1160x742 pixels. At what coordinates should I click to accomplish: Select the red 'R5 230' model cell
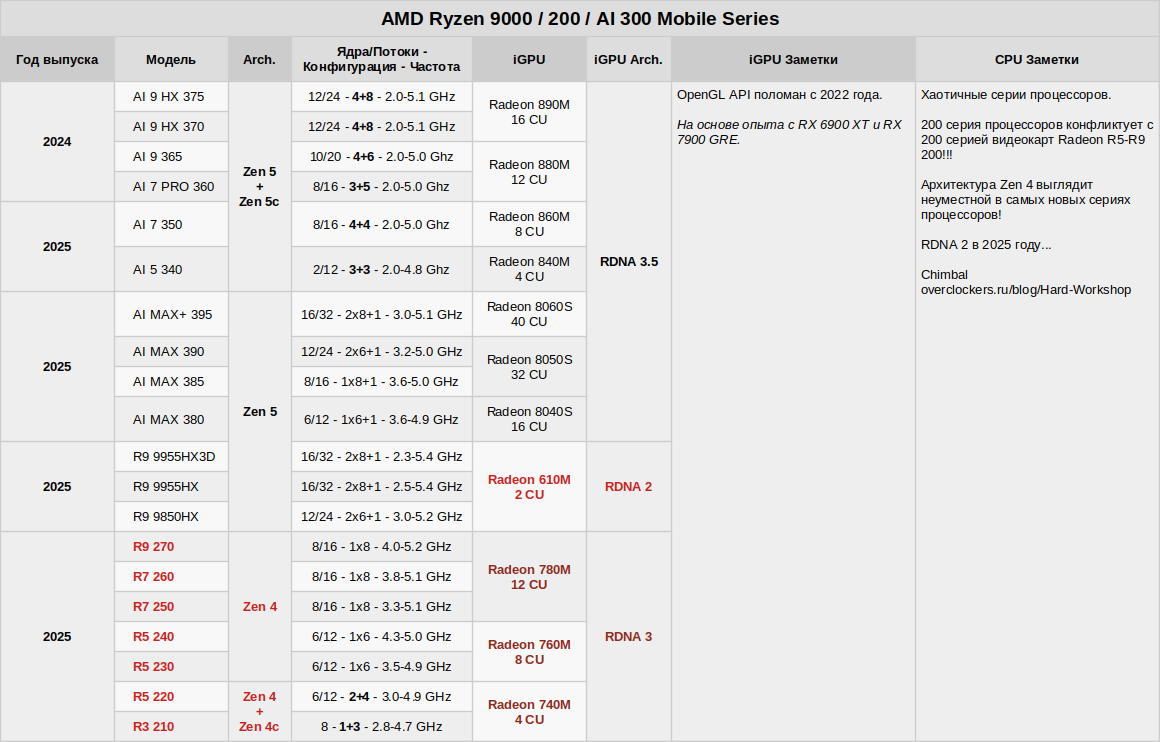click(171, 667)
